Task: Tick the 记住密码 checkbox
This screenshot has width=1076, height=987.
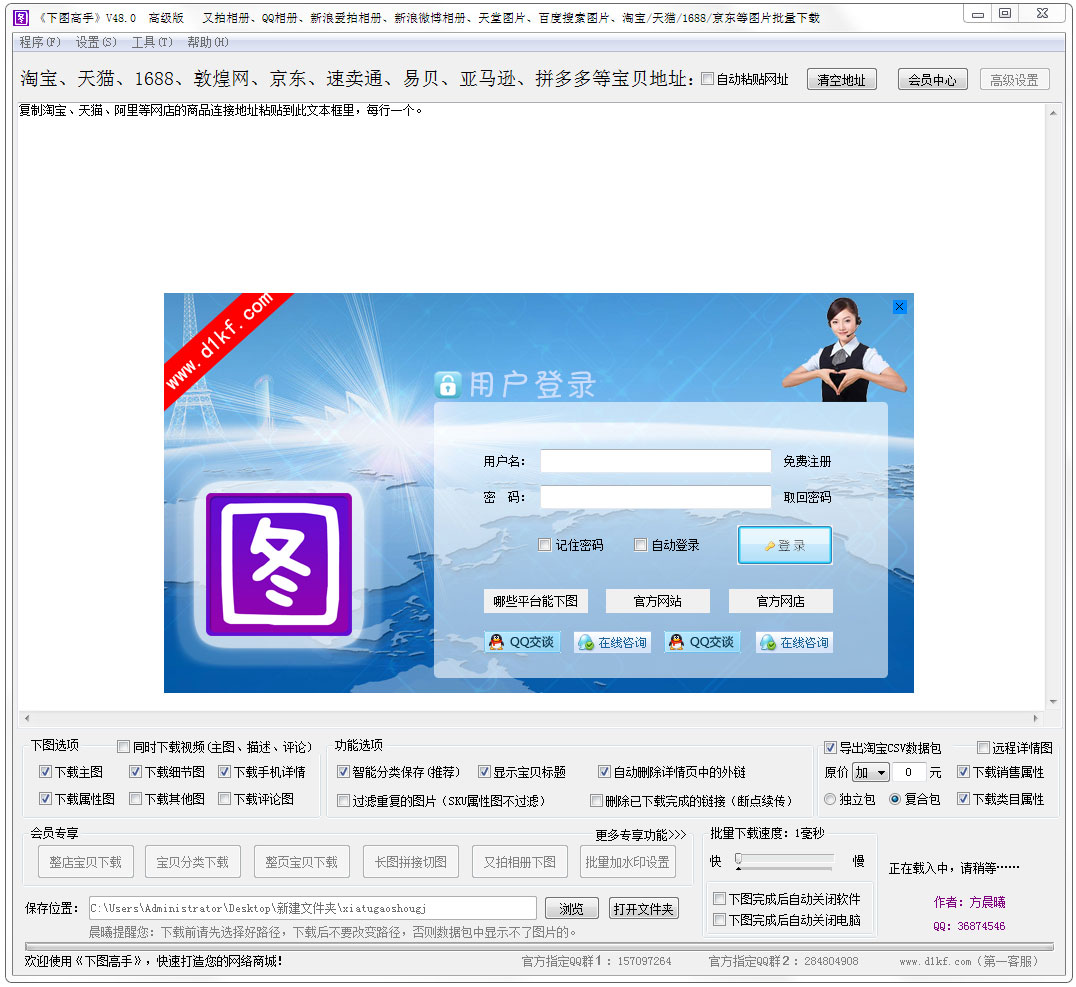Action: click(545, 545)
